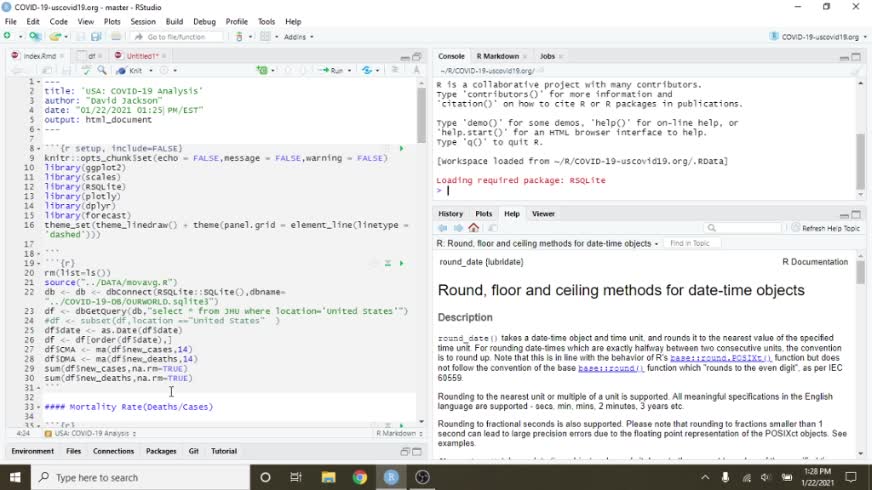Click Refresh Help Topic
This screenshot has width=872, height=490.
pos(826,228)
